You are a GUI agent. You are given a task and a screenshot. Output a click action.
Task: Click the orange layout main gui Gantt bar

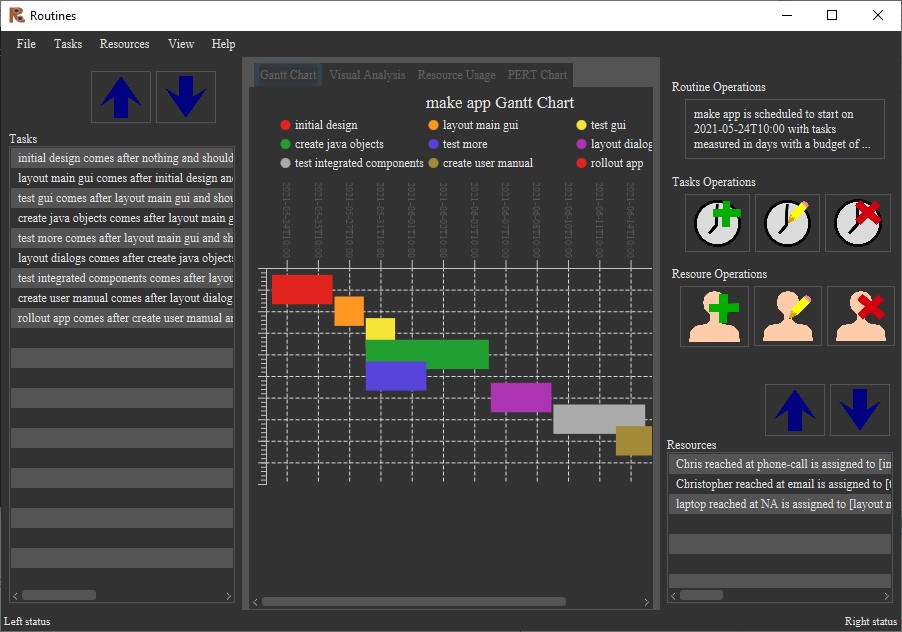(349, 311)
